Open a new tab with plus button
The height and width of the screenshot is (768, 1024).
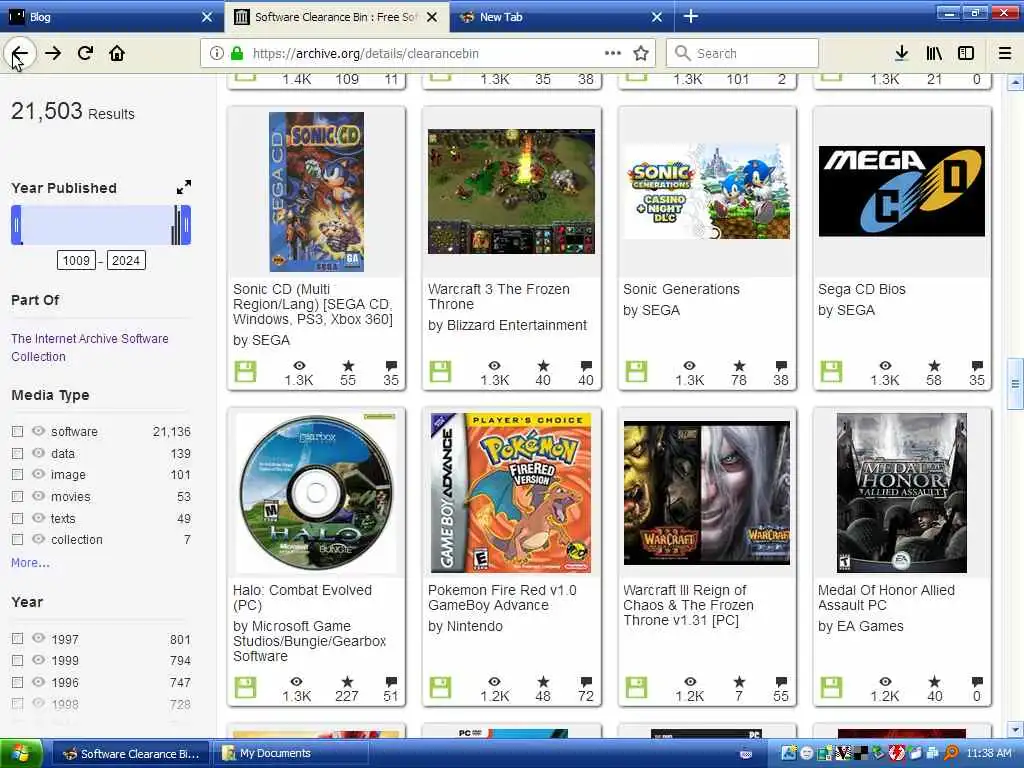(x=691, y=16)
